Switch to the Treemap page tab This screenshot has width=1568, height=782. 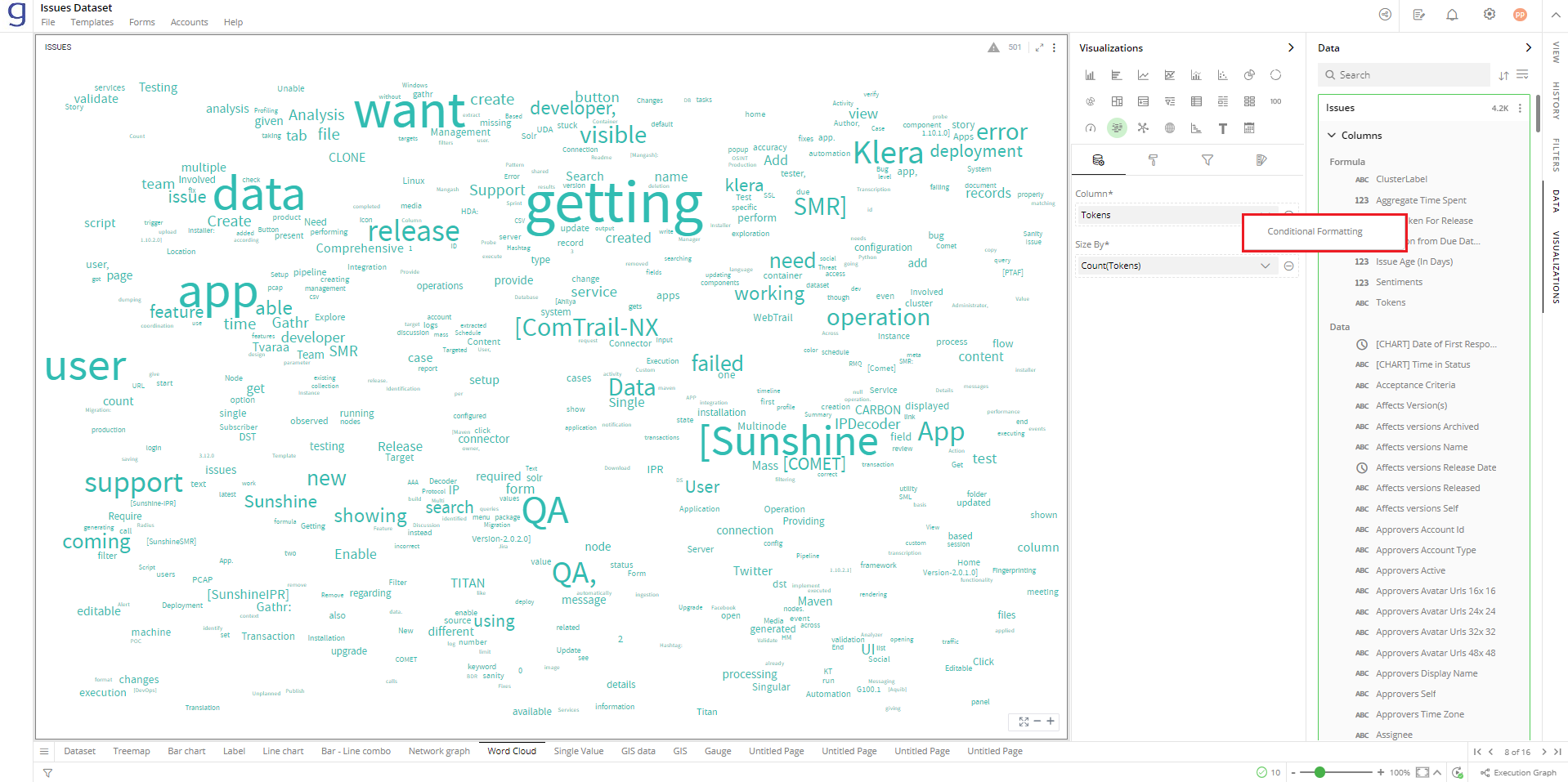point(132,751)
